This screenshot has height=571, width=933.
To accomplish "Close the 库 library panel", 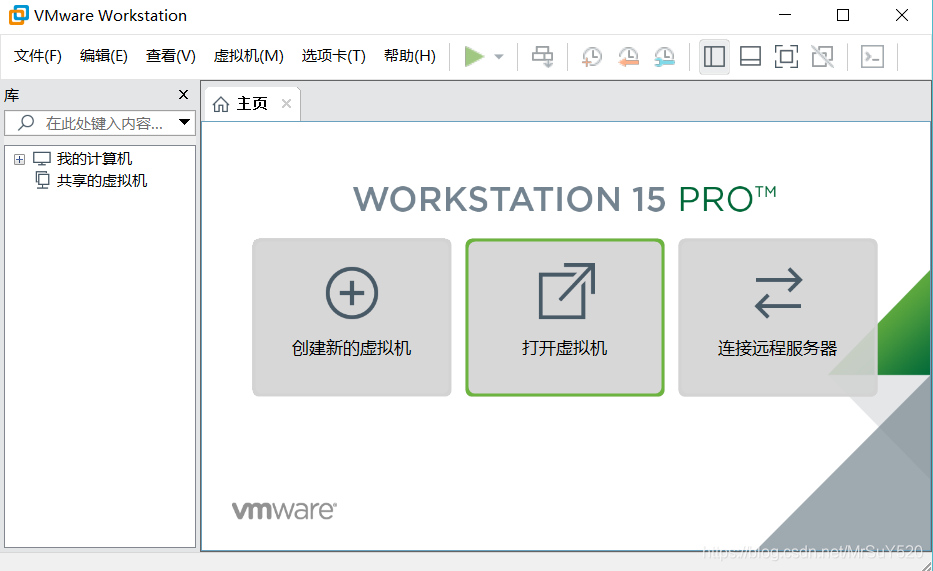I will (x=183, y=95).
